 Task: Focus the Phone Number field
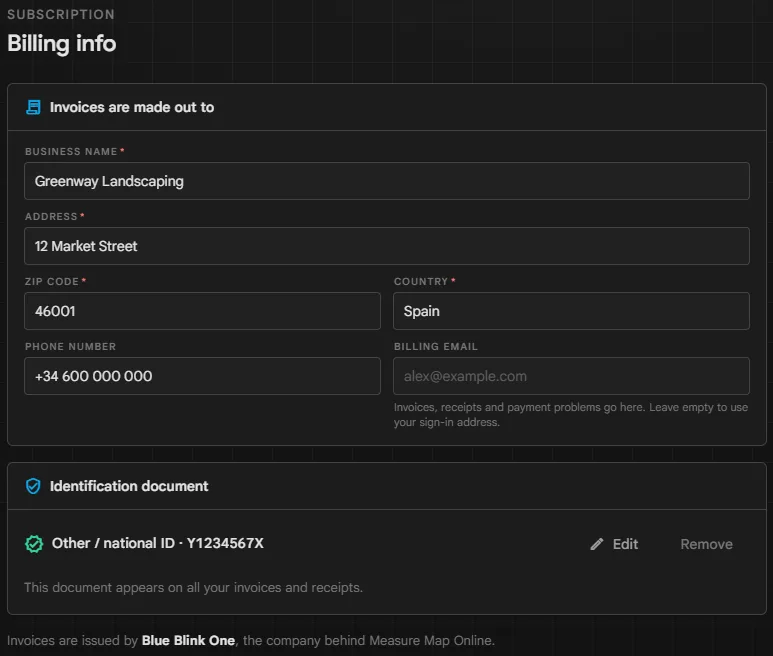click(x=203, y=376)
